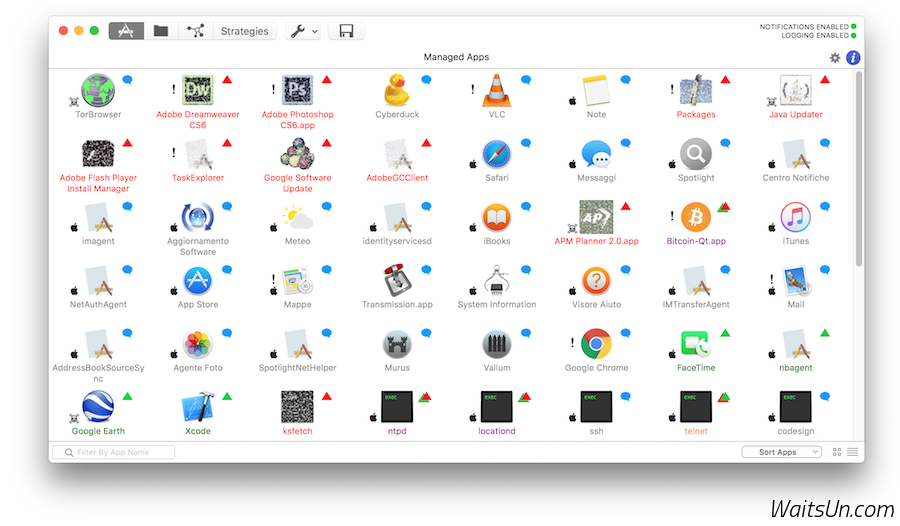Select the Cyberduck duck icon
The width and height of the screenshot is (900, 526).
(x=397, y=90)
